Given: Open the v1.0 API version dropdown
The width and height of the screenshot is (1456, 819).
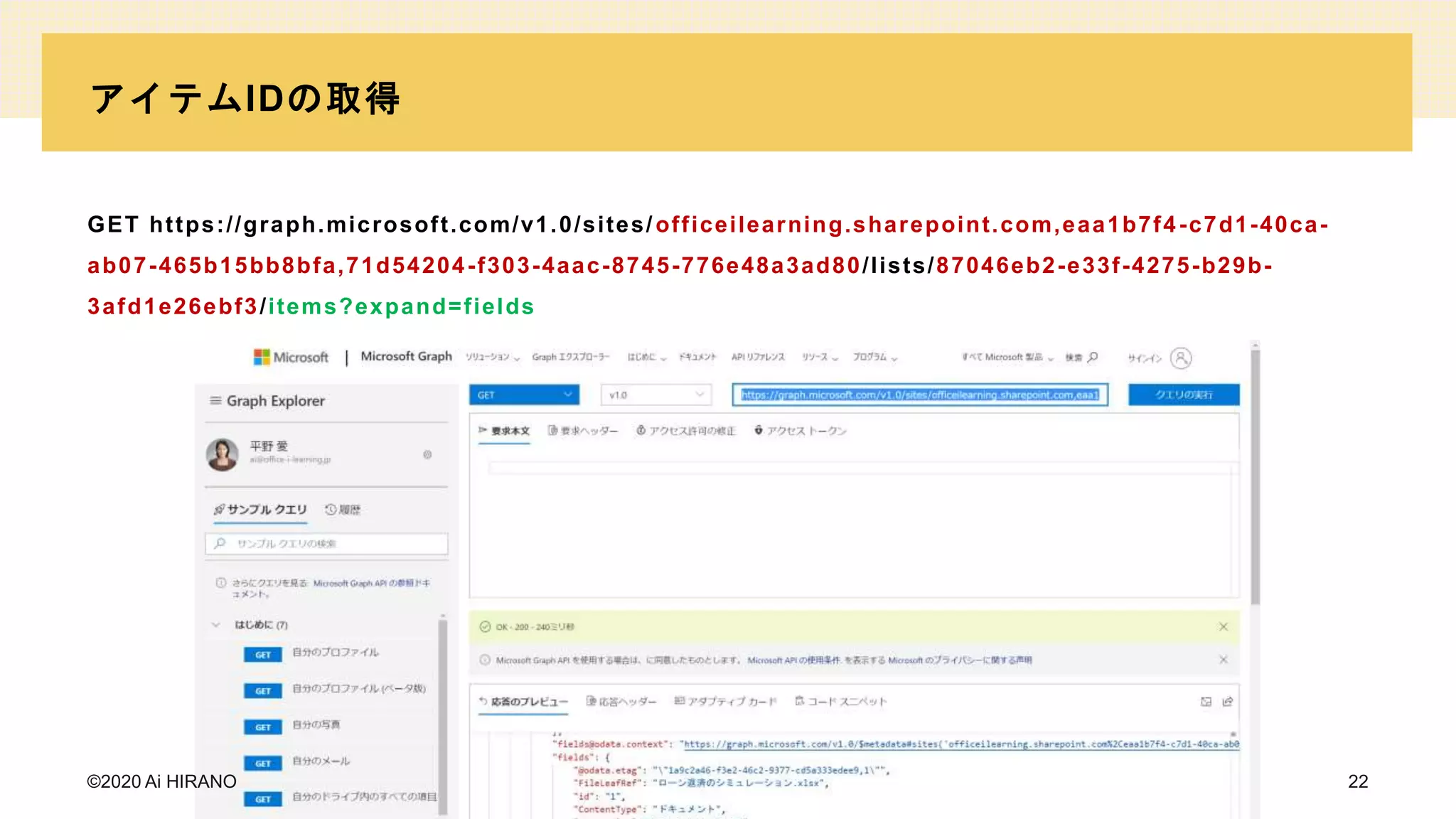Looking at the screenshot, I should pyautogui.click(x=656, y=395).
